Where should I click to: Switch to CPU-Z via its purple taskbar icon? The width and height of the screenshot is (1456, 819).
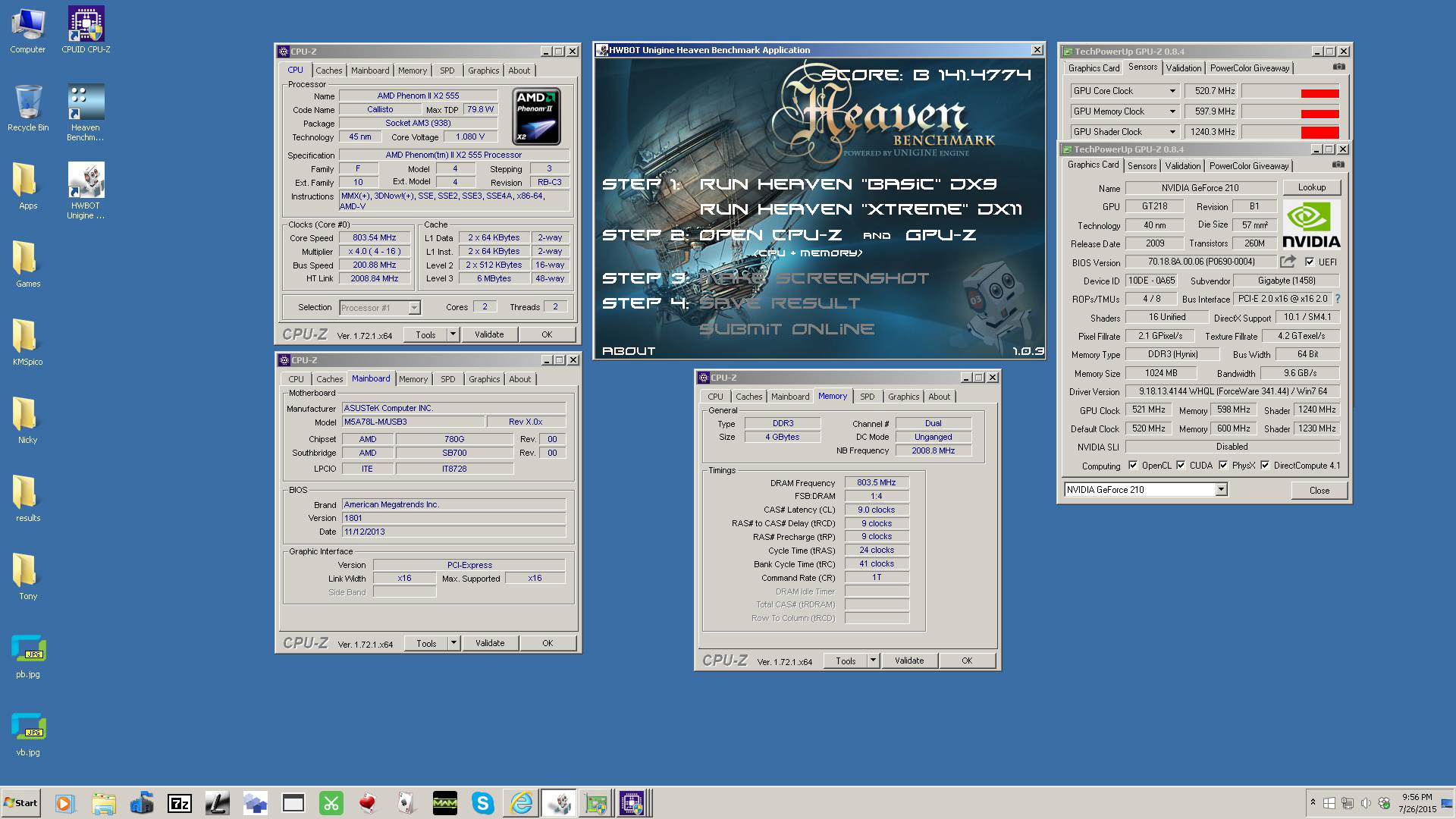(x=632, y=803)
